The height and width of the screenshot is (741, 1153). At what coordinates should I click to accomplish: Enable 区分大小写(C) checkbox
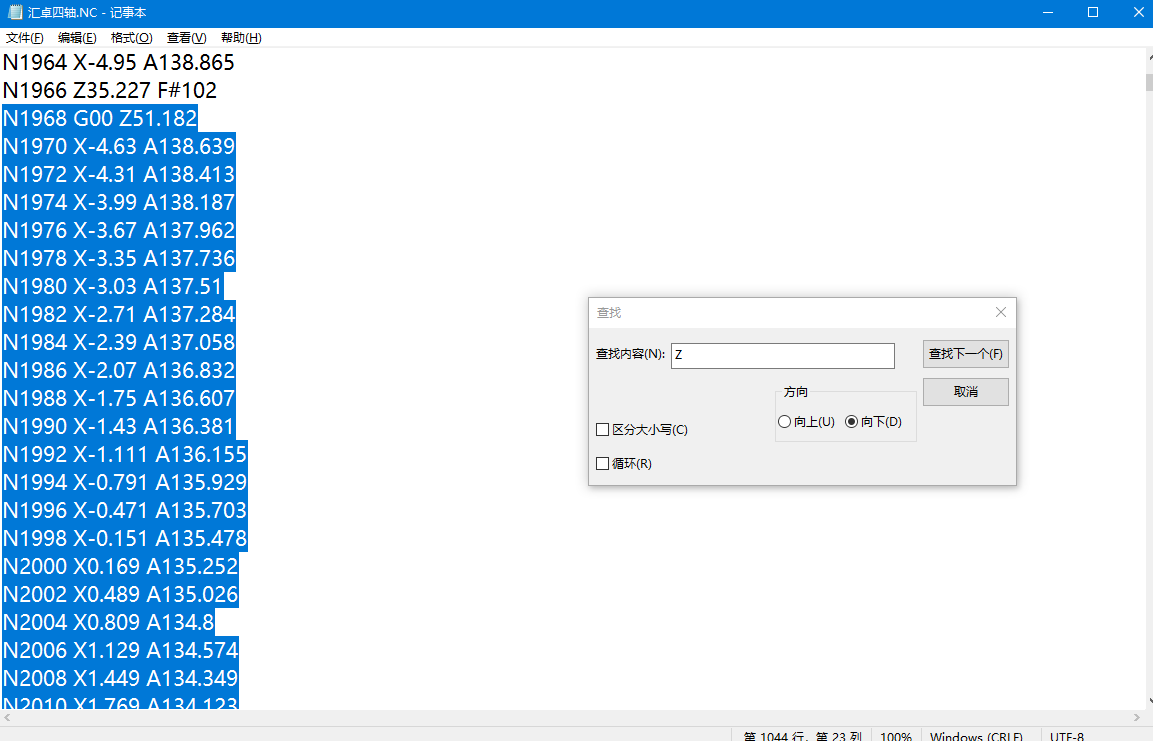coord(641,429)
